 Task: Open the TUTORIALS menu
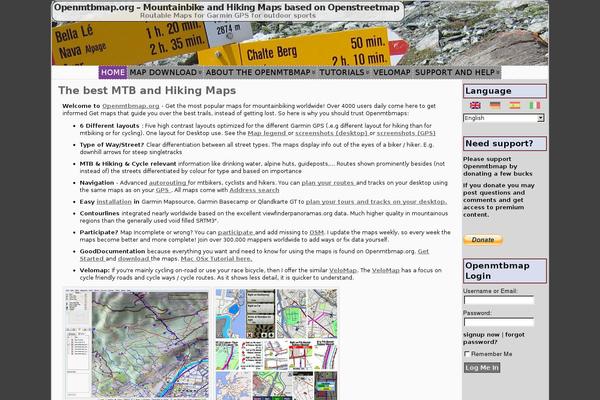click(x=344, y=72)
